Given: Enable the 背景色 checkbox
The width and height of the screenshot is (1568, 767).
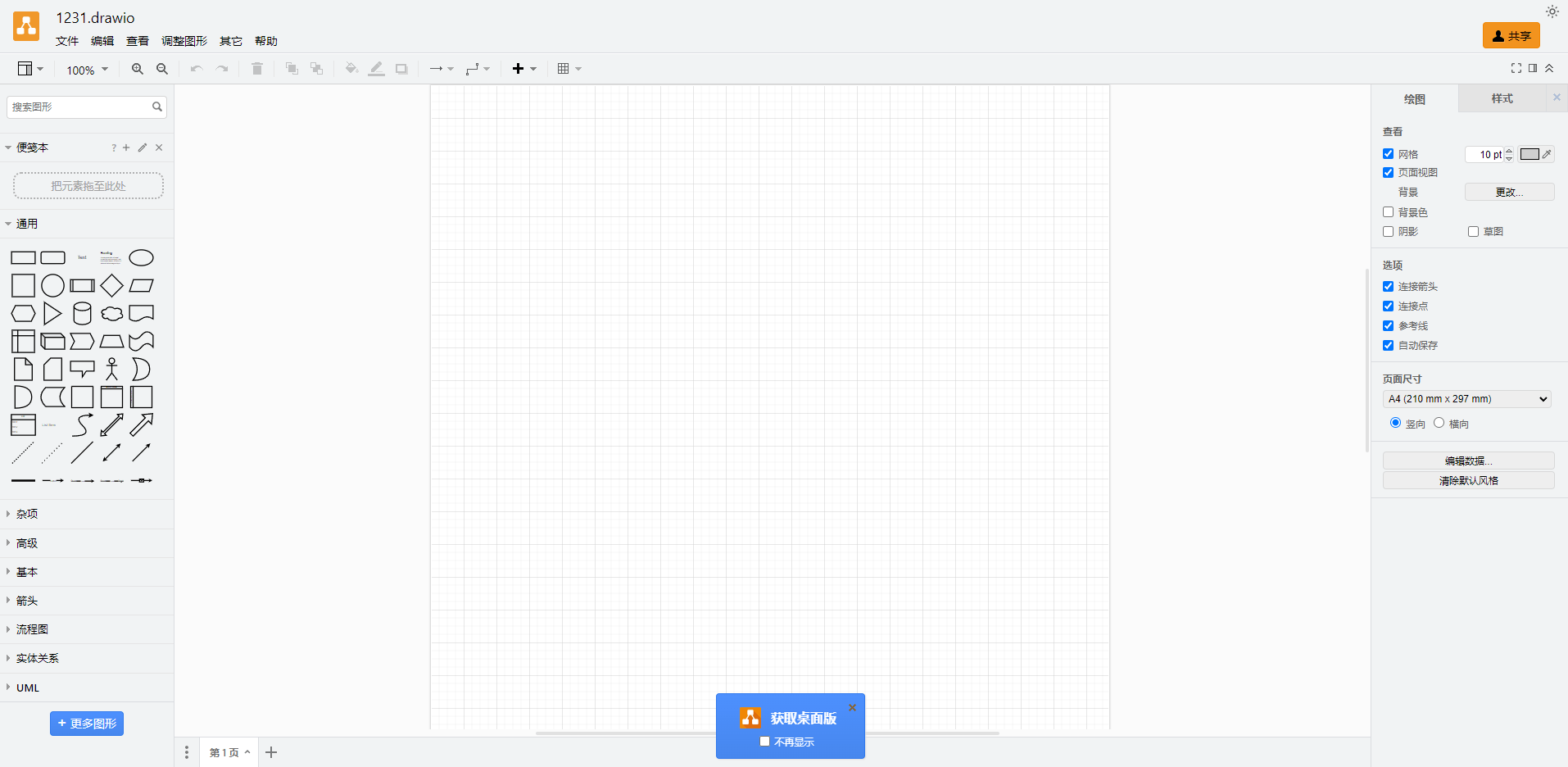Looking at the screenshot, I should [1388, 212].
